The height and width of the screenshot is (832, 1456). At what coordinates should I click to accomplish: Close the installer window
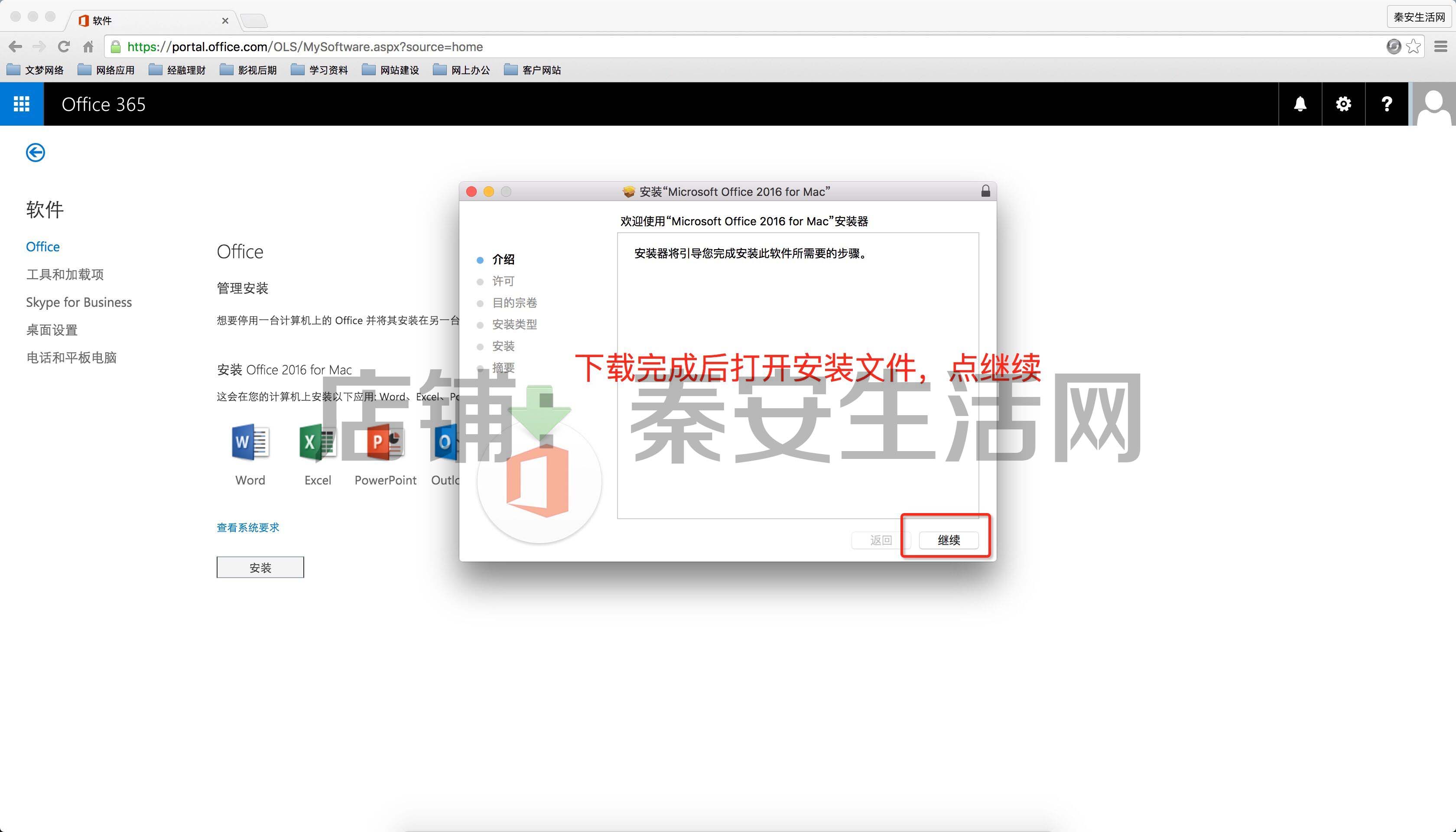tap(471, 192)
